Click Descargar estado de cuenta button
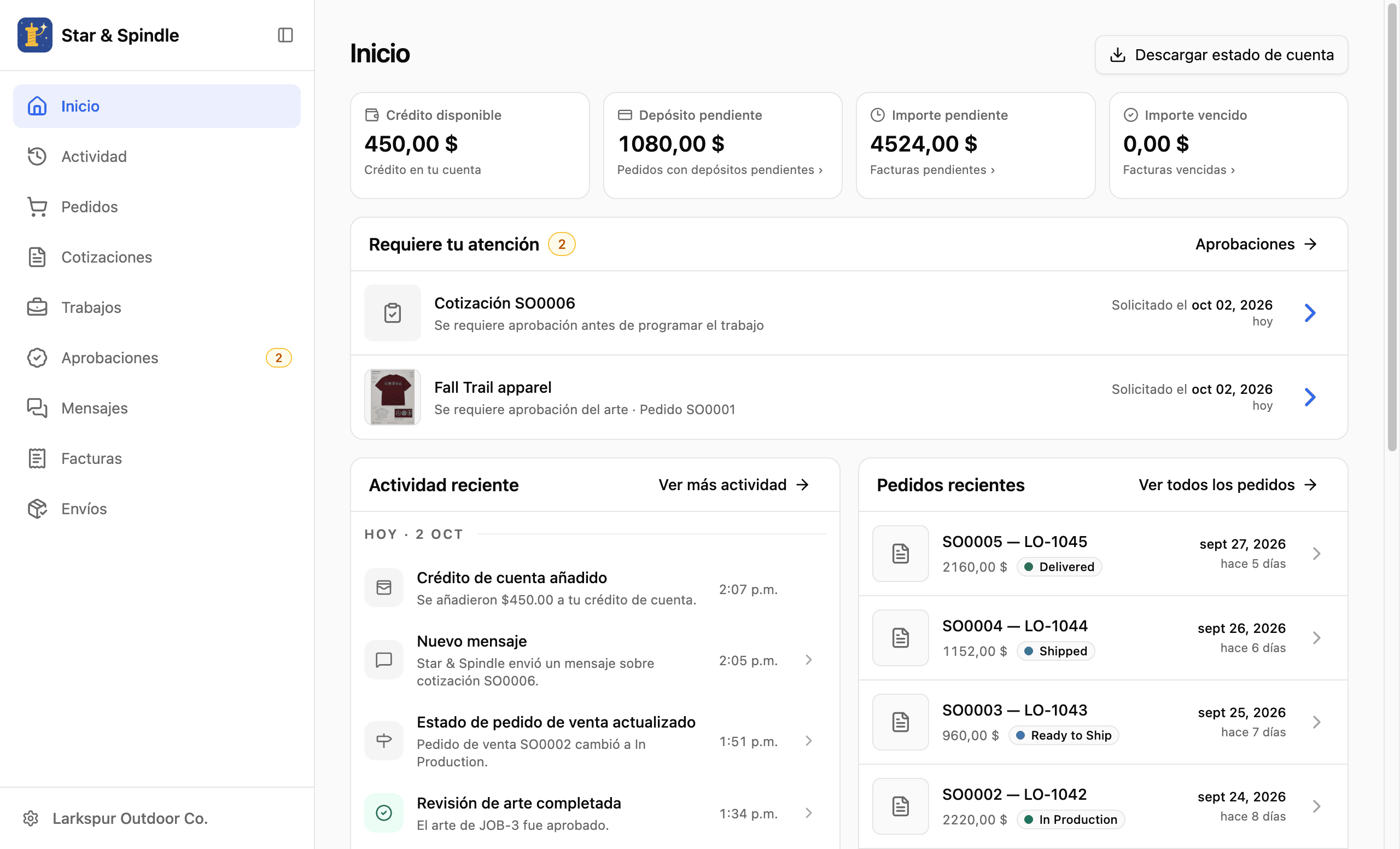The width and height of the screenshot is (1400, 849). pos(1221,55)
